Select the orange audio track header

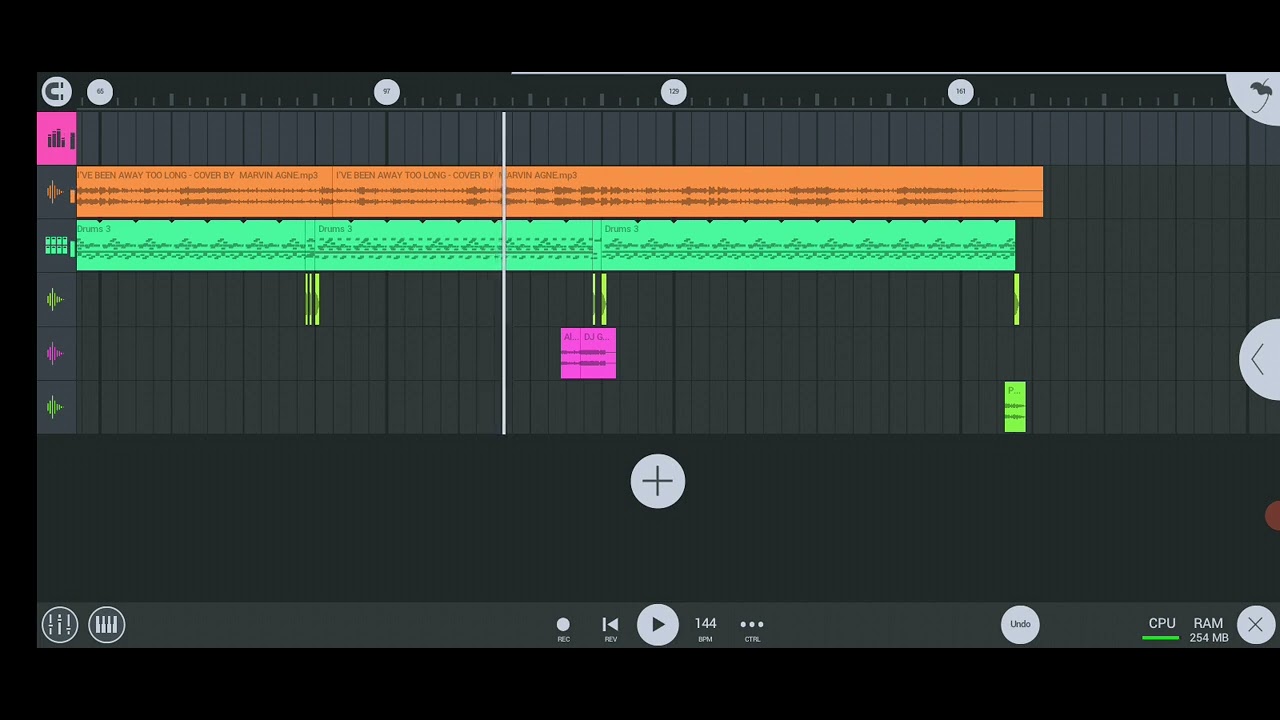tap(57, 192)
